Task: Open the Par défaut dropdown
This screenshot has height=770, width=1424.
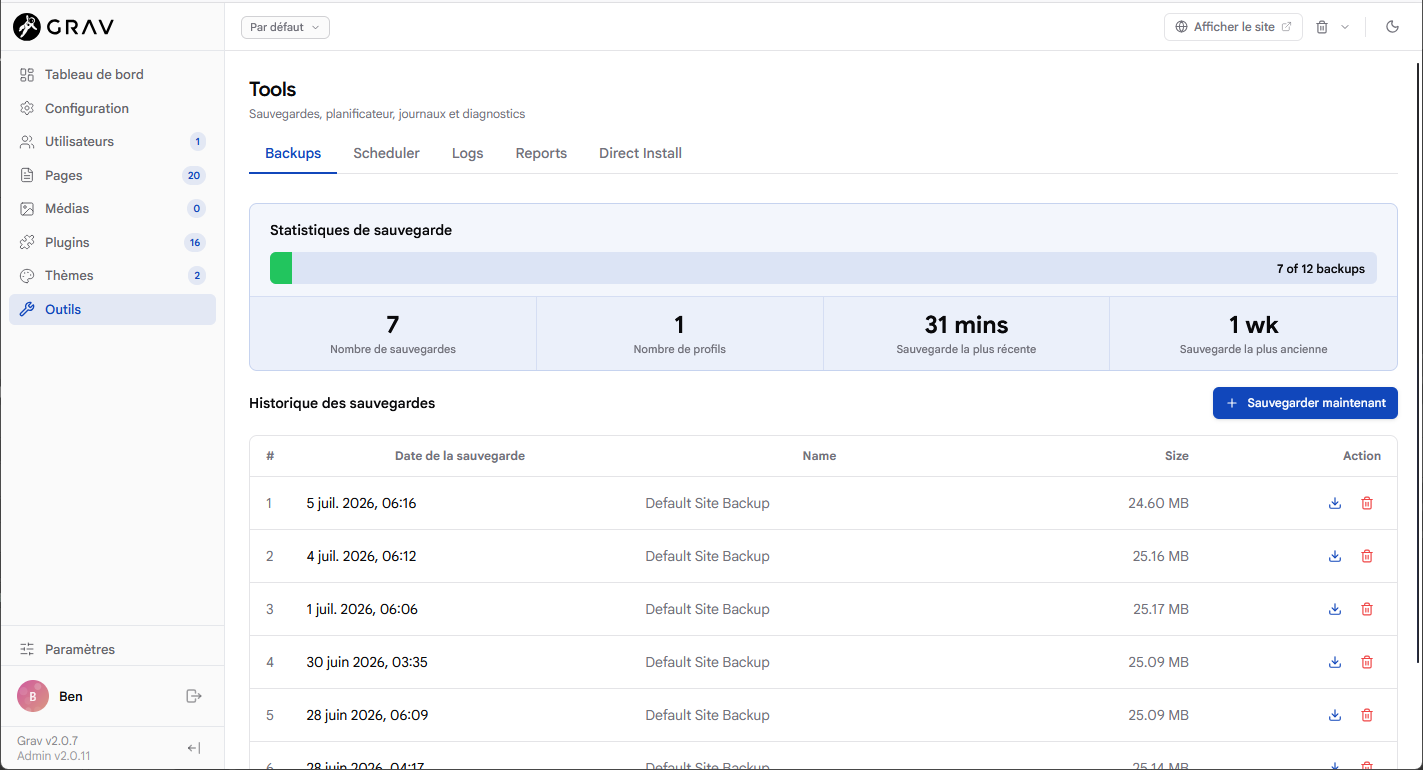Action: coord(285,27)
